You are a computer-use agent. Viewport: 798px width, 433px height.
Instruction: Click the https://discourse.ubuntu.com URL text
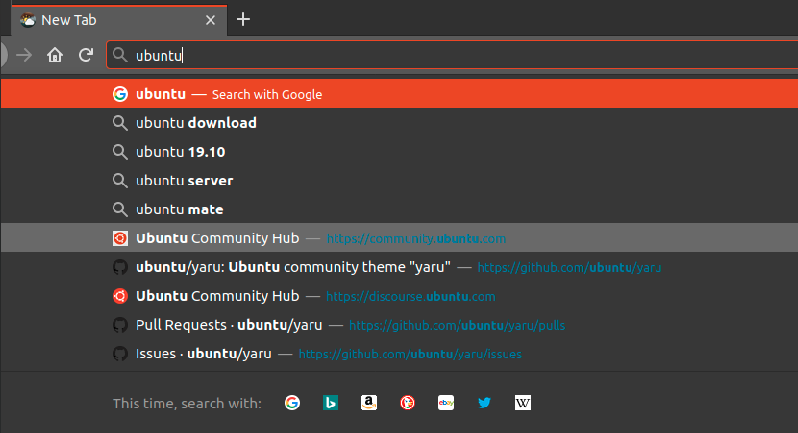[x=411, y=296]
